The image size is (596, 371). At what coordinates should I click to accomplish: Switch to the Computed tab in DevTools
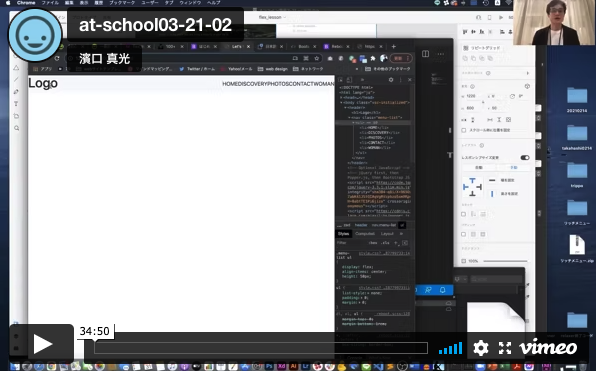pos(365,234)
